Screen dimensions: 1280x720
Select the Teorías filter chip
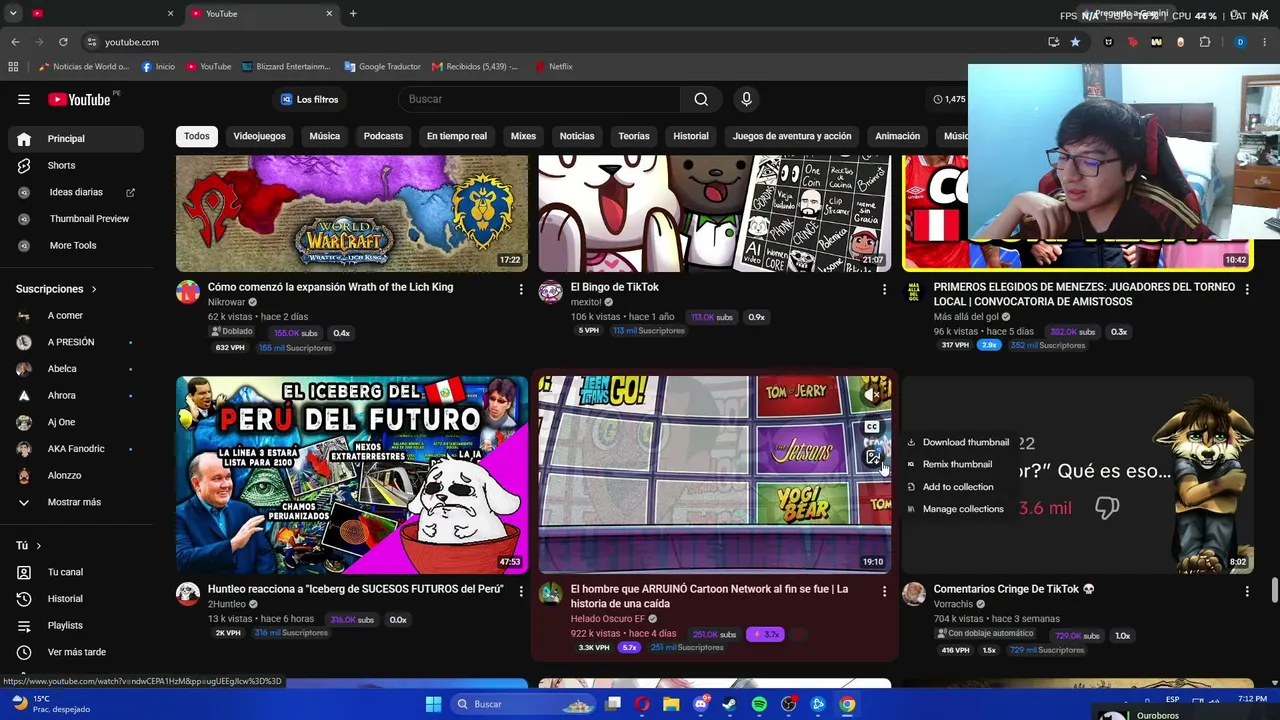634,136
